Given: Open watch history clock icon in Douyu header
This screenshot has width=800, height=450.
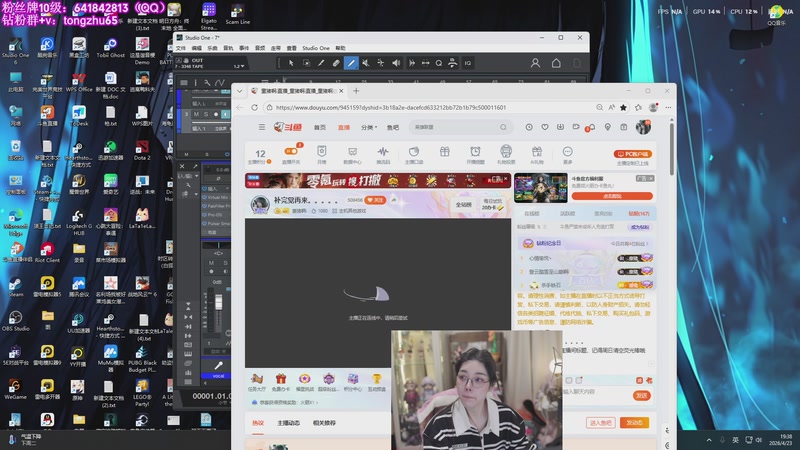Looking at the screenshot, I should tap(529, 127).
